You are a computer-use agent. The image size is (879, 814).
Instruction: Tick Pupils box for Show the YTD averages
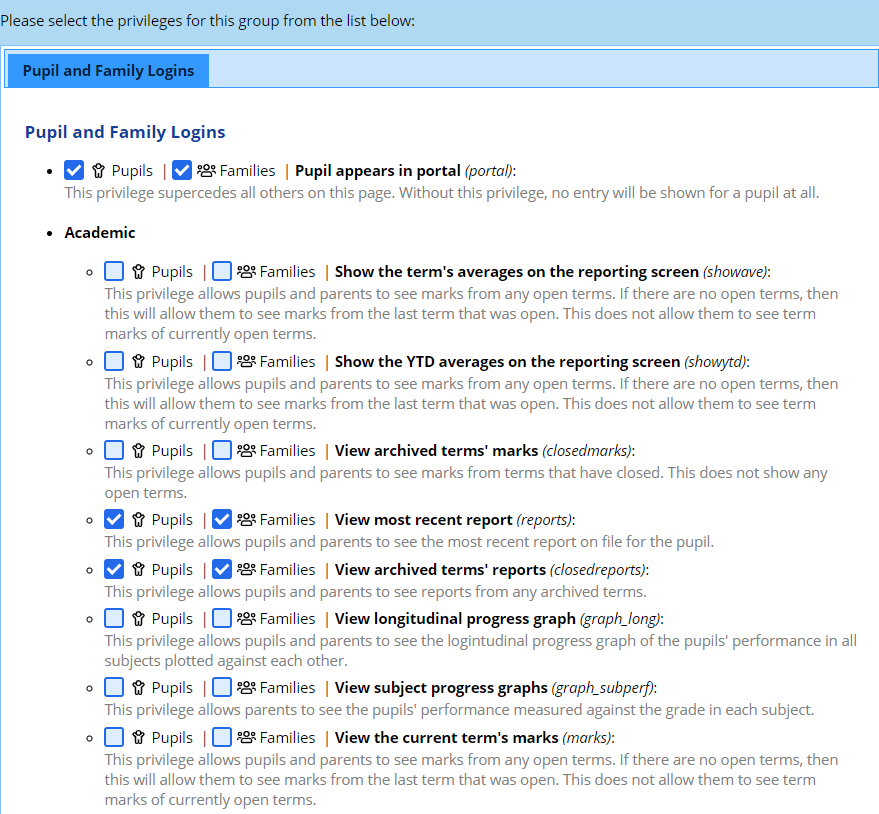114,361
